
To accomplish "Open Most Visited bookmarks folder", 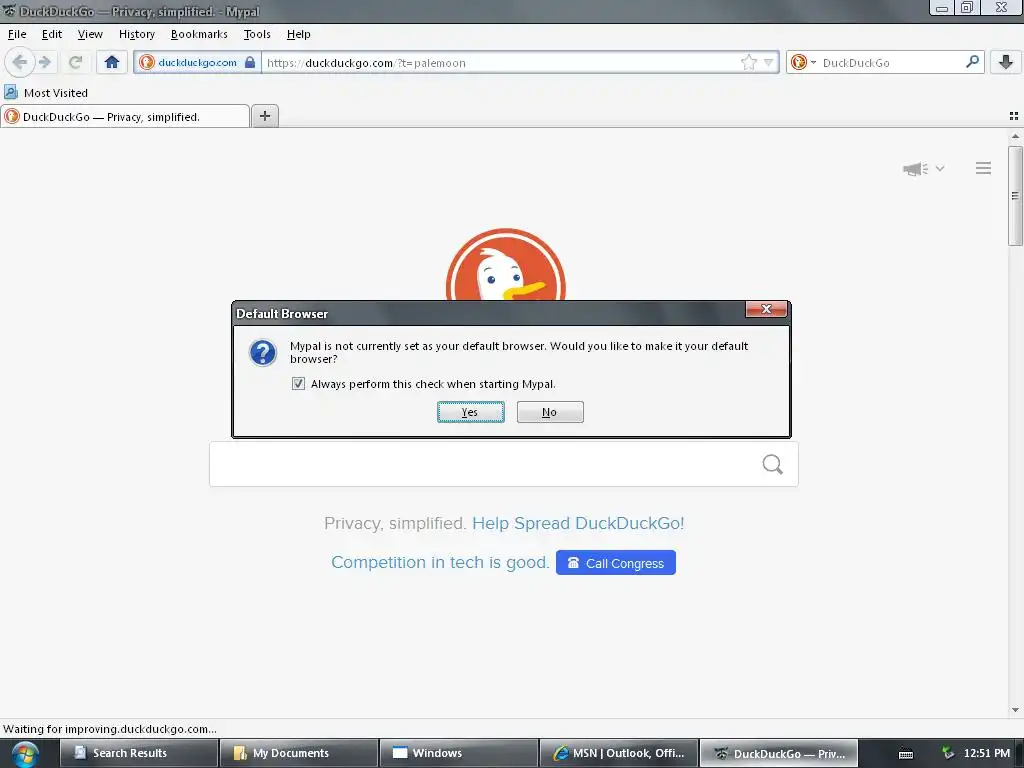I will 46,93.
